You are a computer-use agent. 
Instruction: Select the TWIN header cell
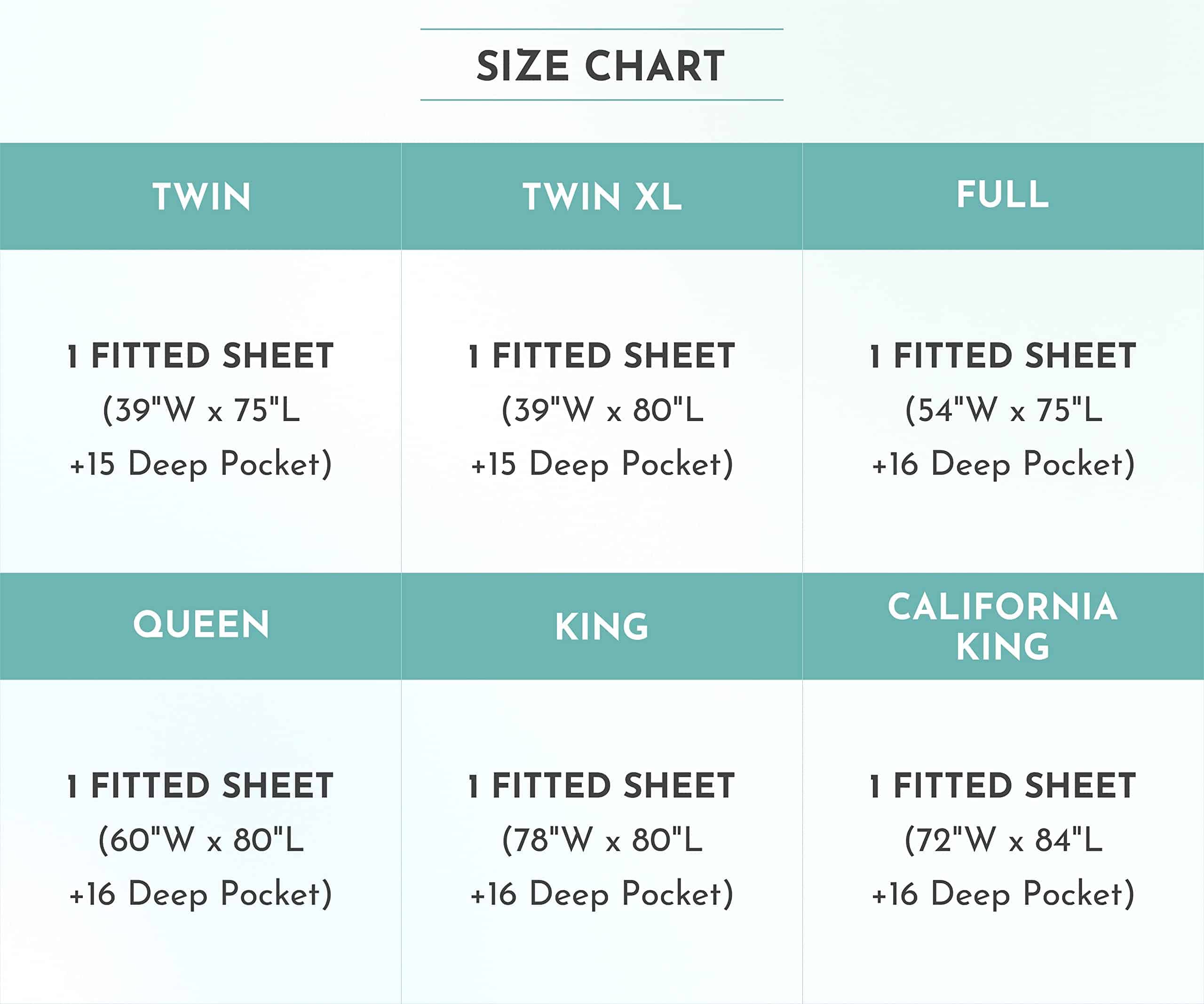pyautogui.click(x=201, y=196)
